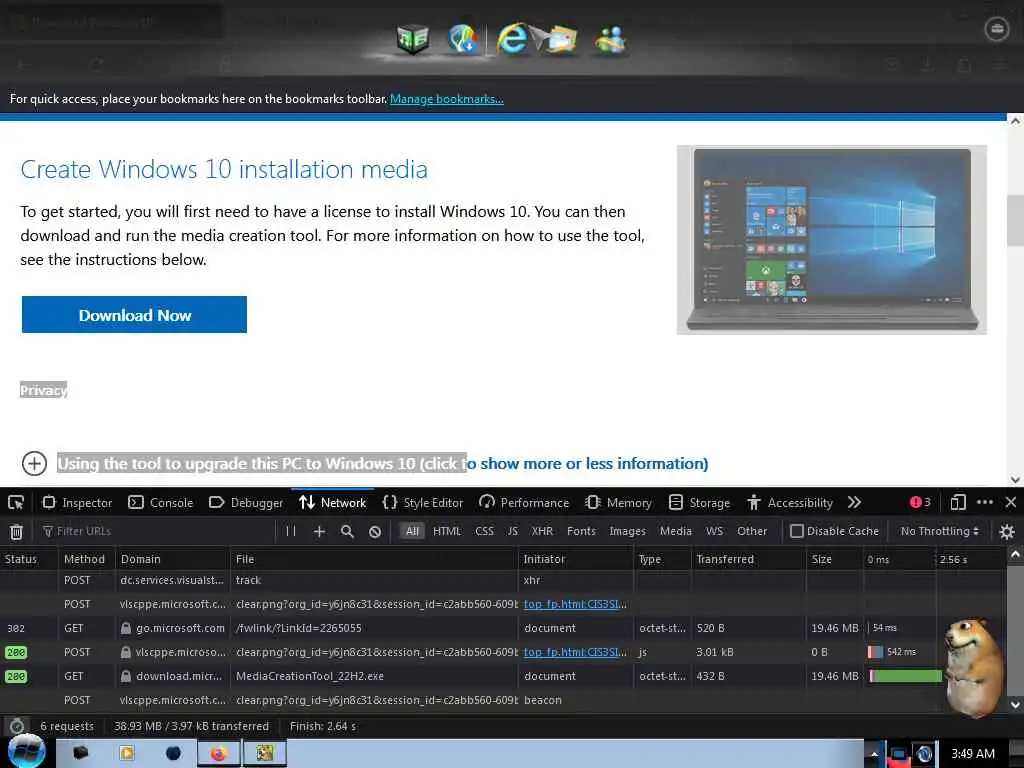Click the page vertical scrollbar down arrow
The width and height of the screenshot is (1024, 768).
1015,479
